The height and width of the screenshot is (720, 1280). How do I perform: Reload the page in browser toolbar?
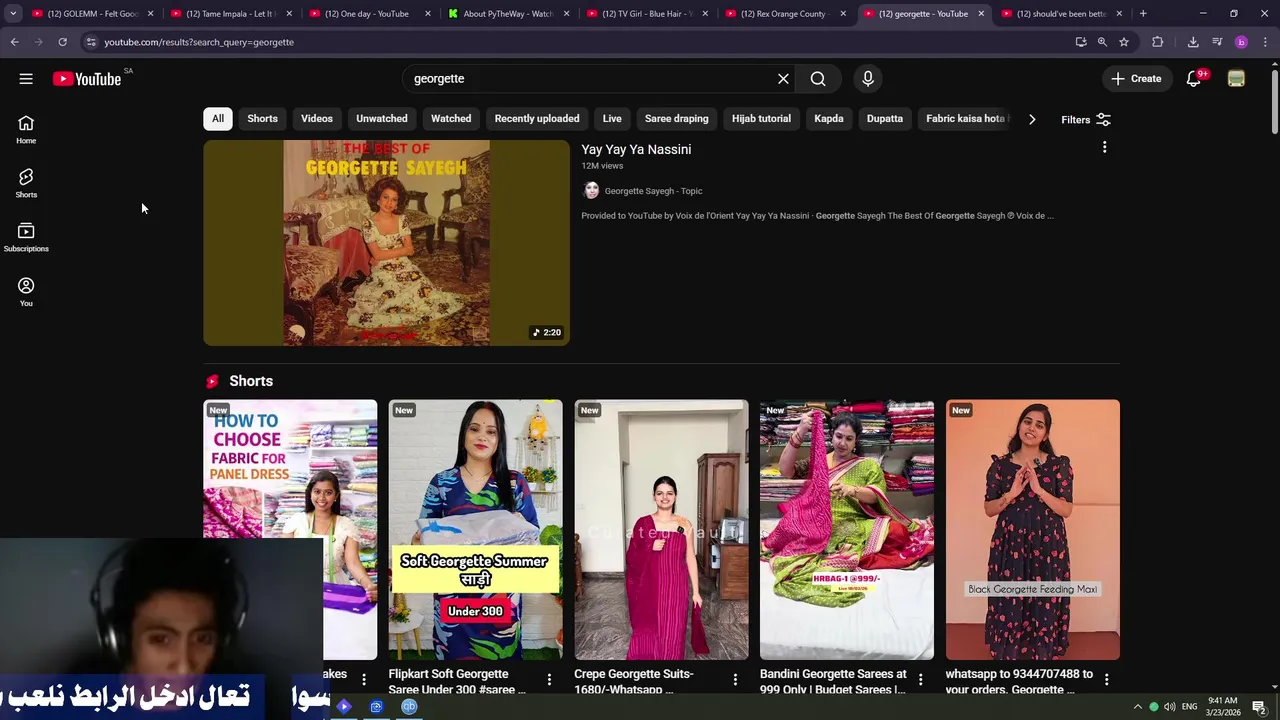(x=62, y=42)
